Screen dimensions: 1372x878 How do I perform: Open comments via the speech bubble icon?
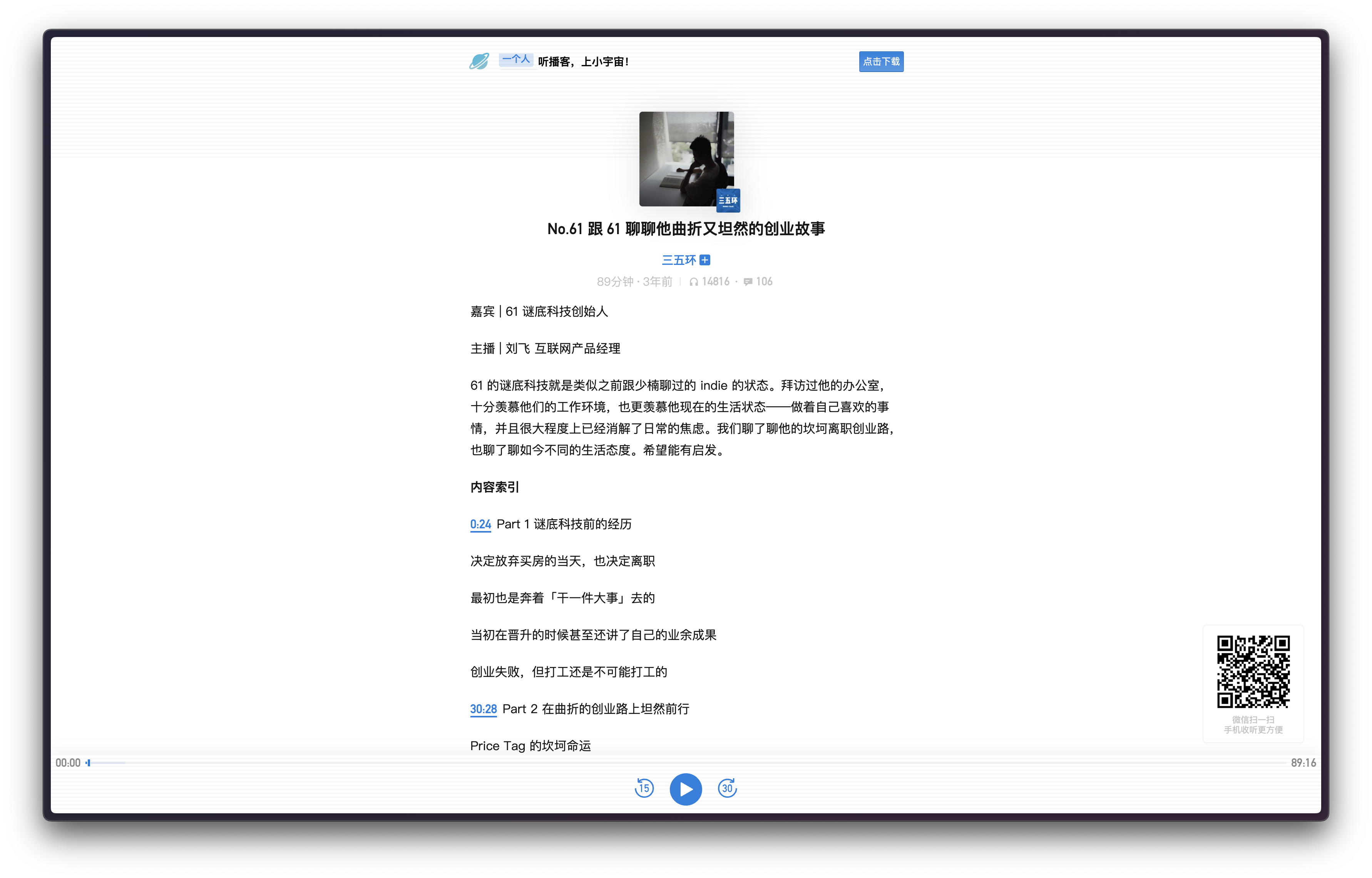click(748, 281)
